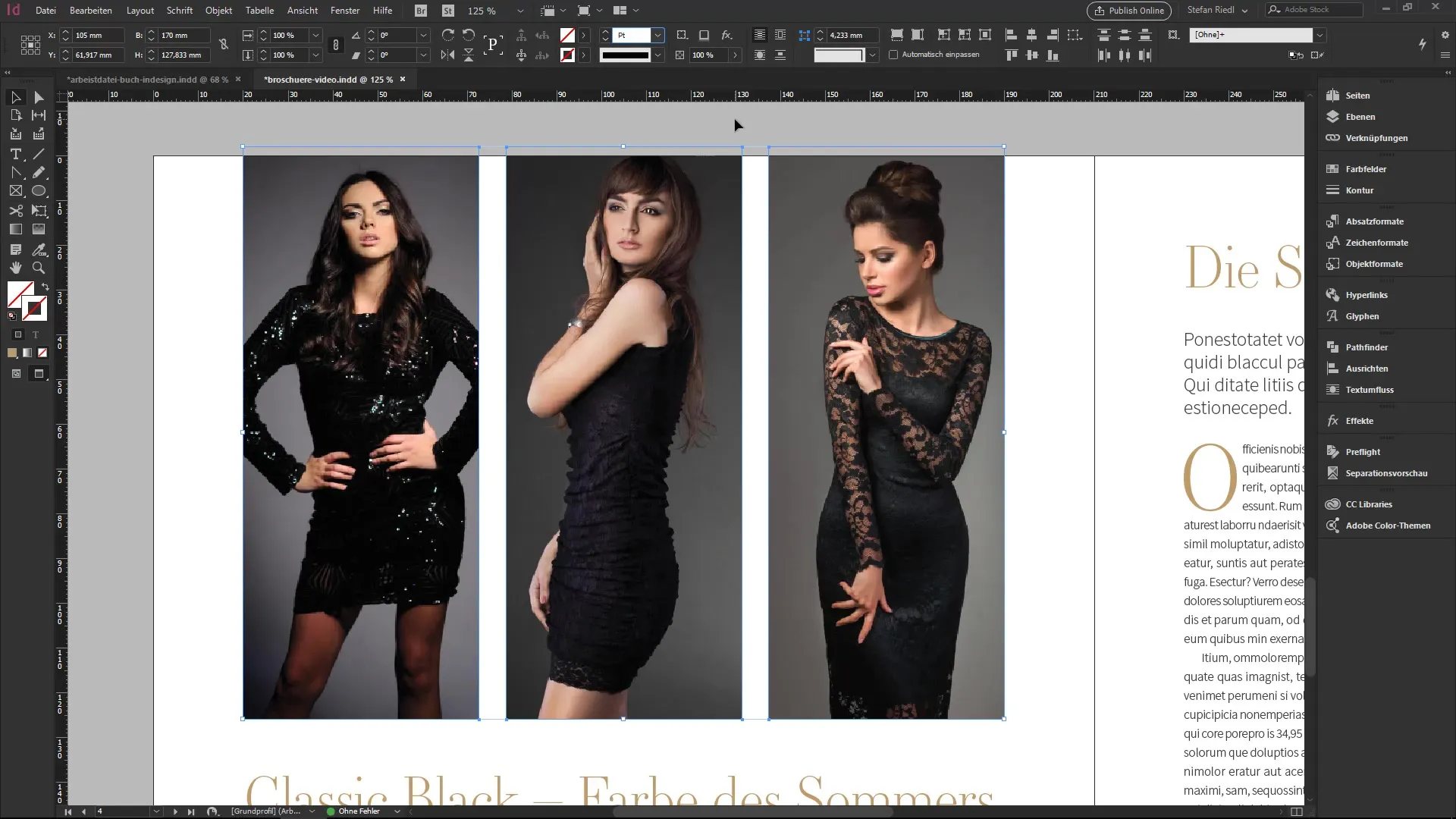Image resolution: width=1456 pixels, height=819 pixels.
Task: Open the Ebenen panel
Action: tap(1360, 117)
